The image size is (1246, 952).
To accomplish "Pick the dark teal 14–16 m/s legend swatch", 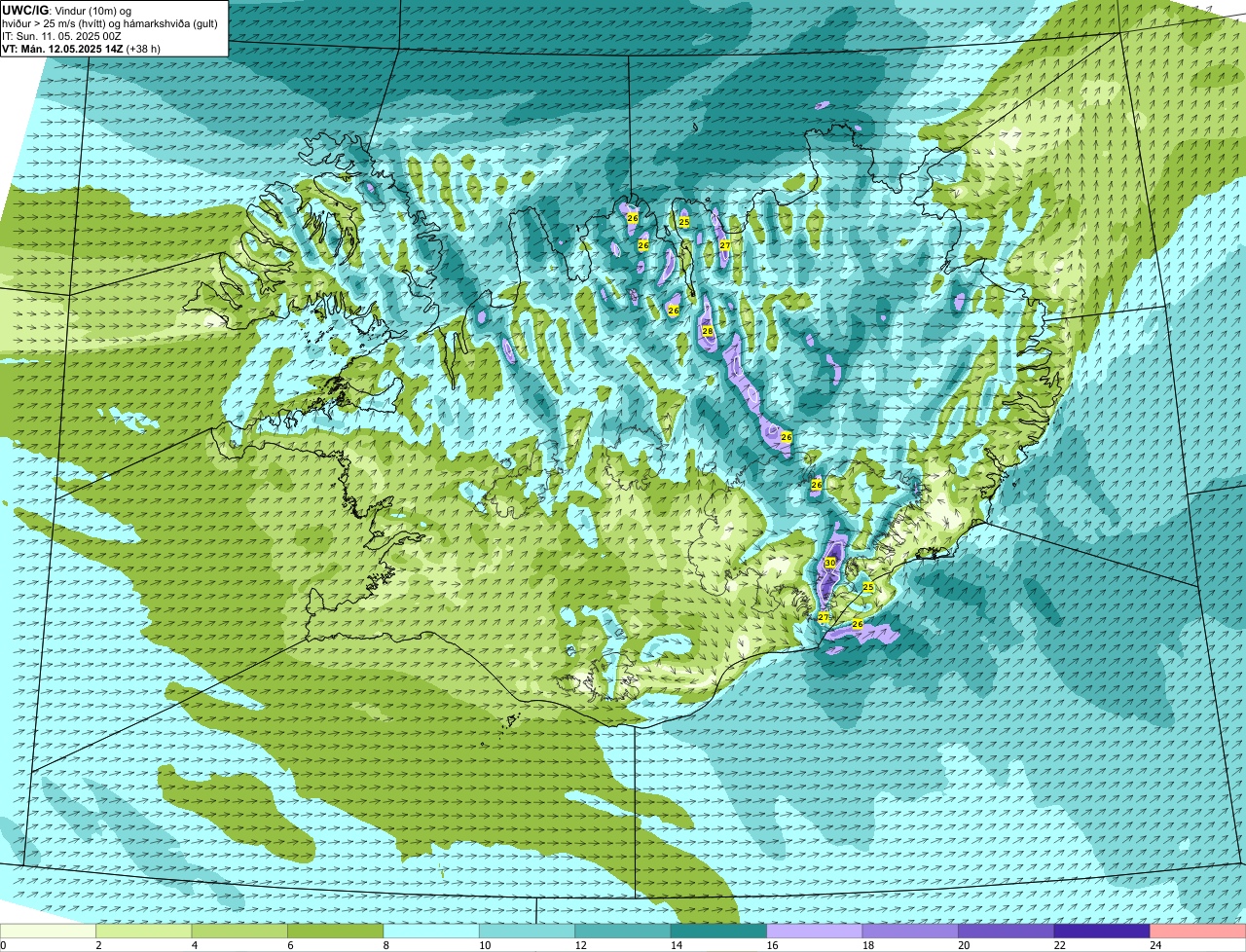I will click(x=718, y=931).
